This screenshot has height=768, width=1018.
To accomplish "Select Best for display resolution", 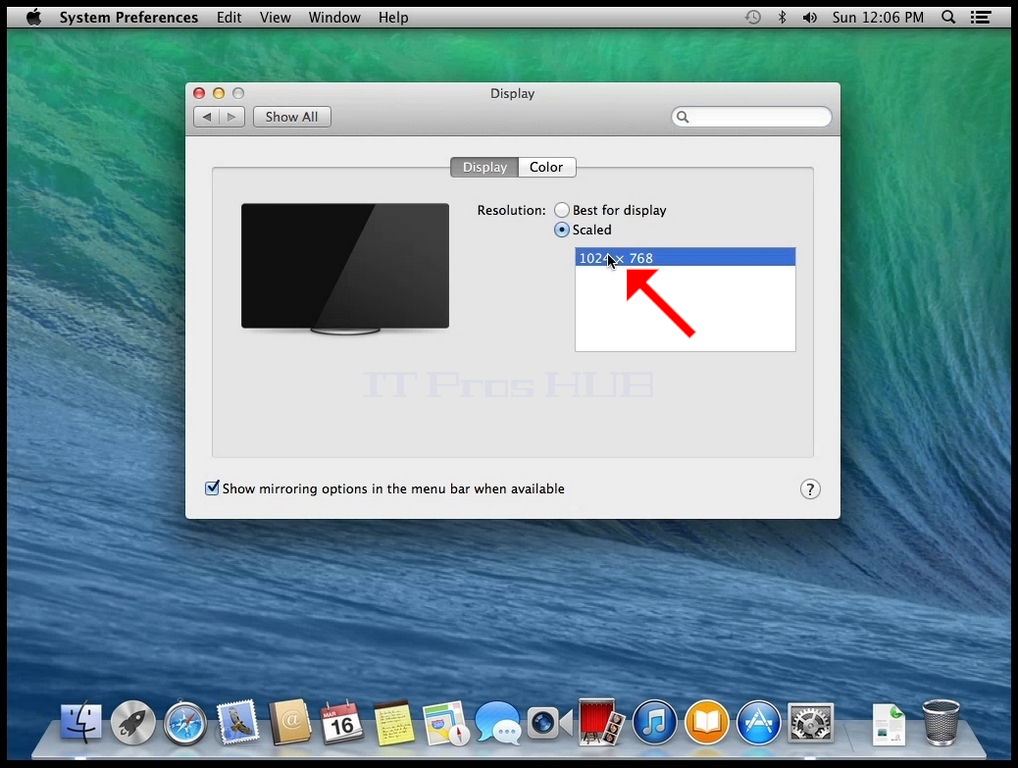I will [x=562, y=210].
